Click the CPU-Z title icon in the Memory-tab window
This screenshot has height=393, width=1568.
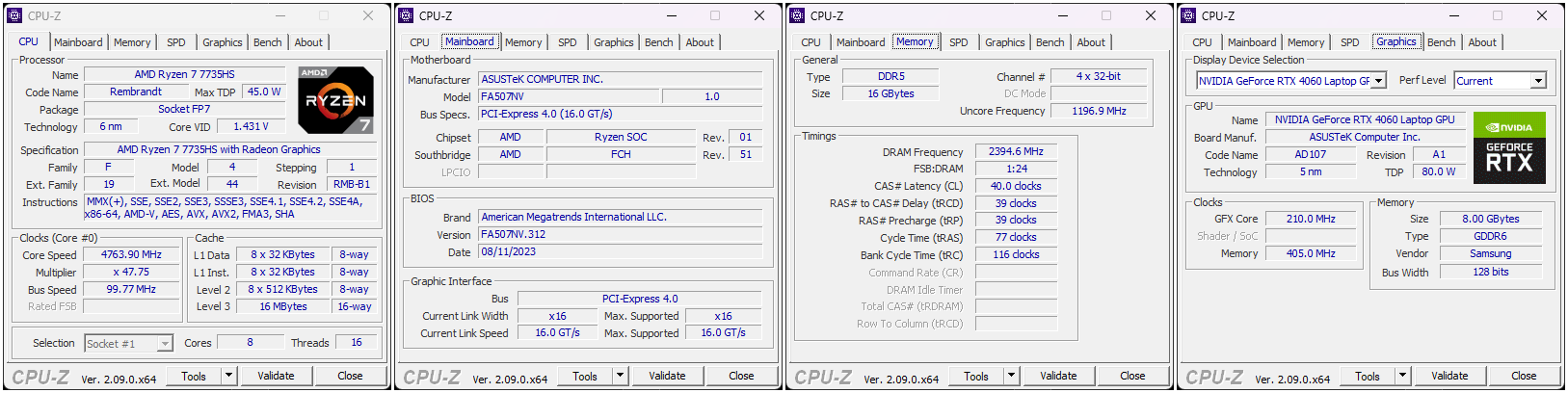pyautogui.click(x=798, y=15)
